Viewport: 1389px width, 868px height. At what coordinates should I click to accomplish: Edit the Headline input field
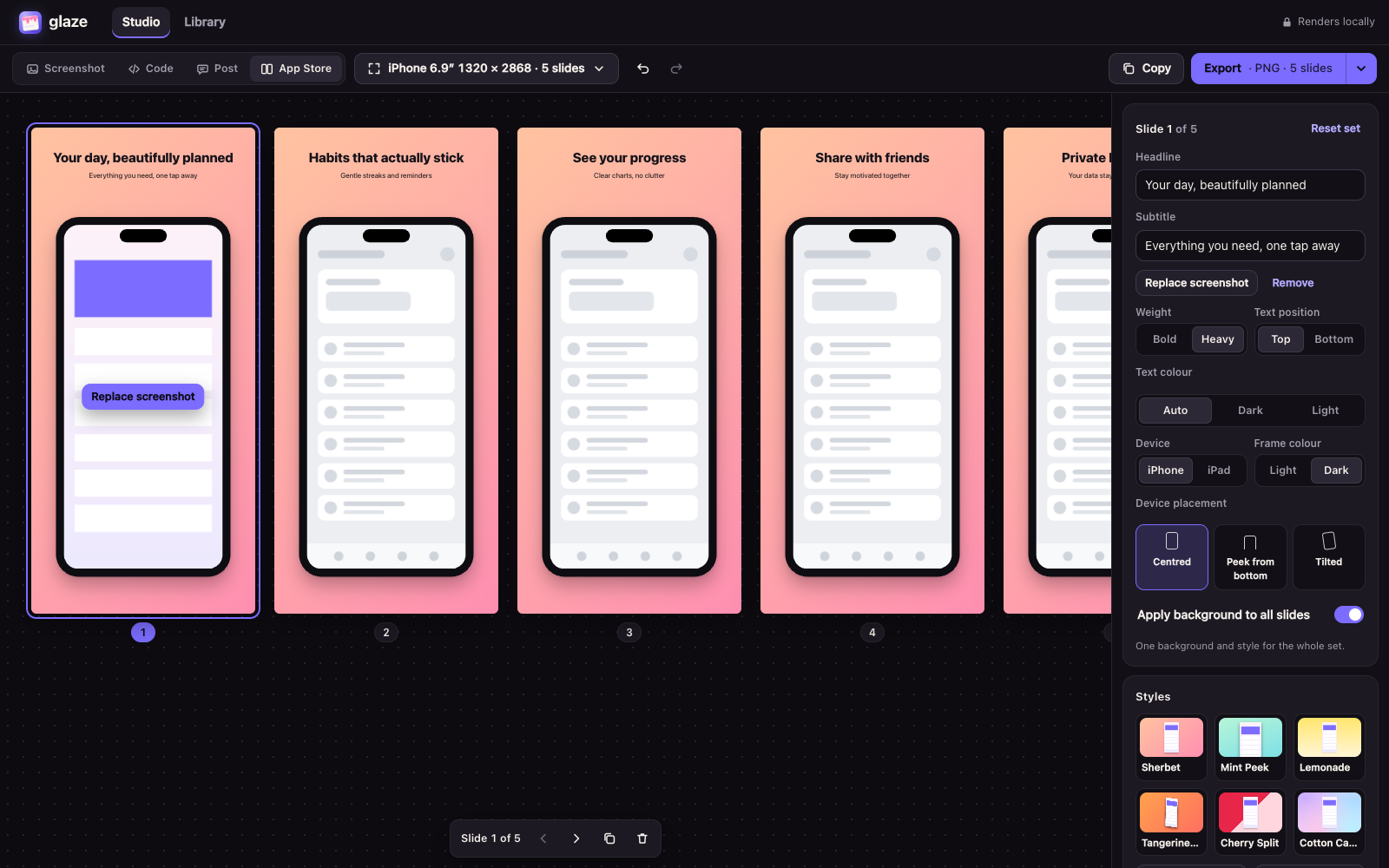pyautogui.click(x=1250, y=185)
